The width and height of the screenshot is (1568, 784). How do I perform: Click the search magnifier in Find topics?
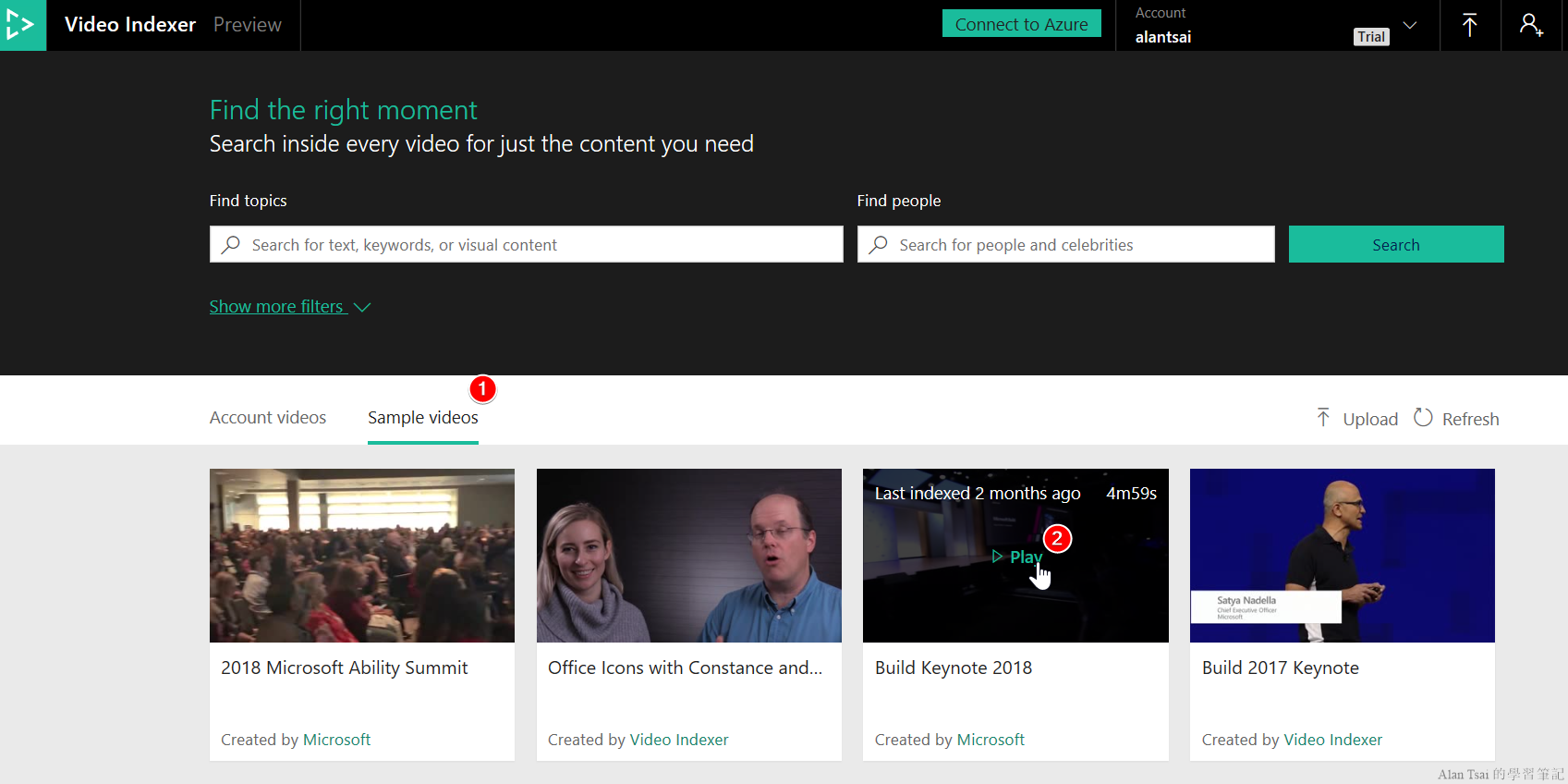click(x=231, y=244)
